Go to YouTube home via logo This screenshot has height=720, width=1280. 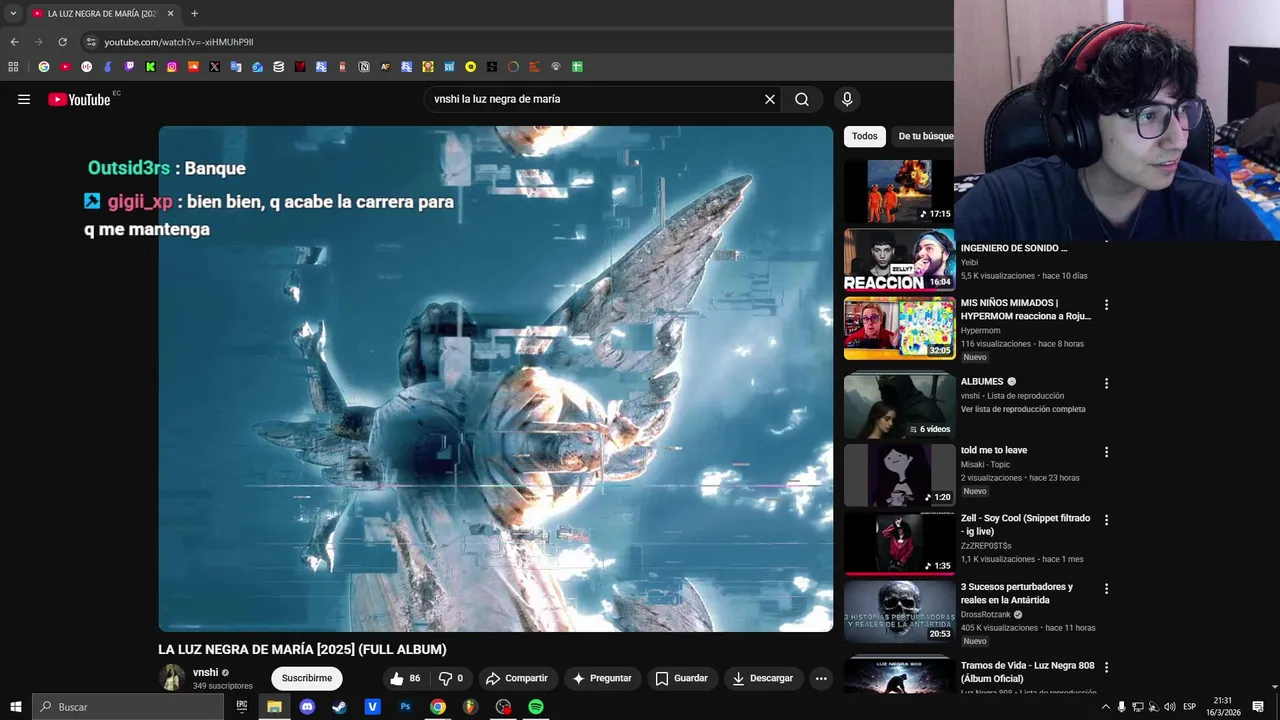coord(79,99)
